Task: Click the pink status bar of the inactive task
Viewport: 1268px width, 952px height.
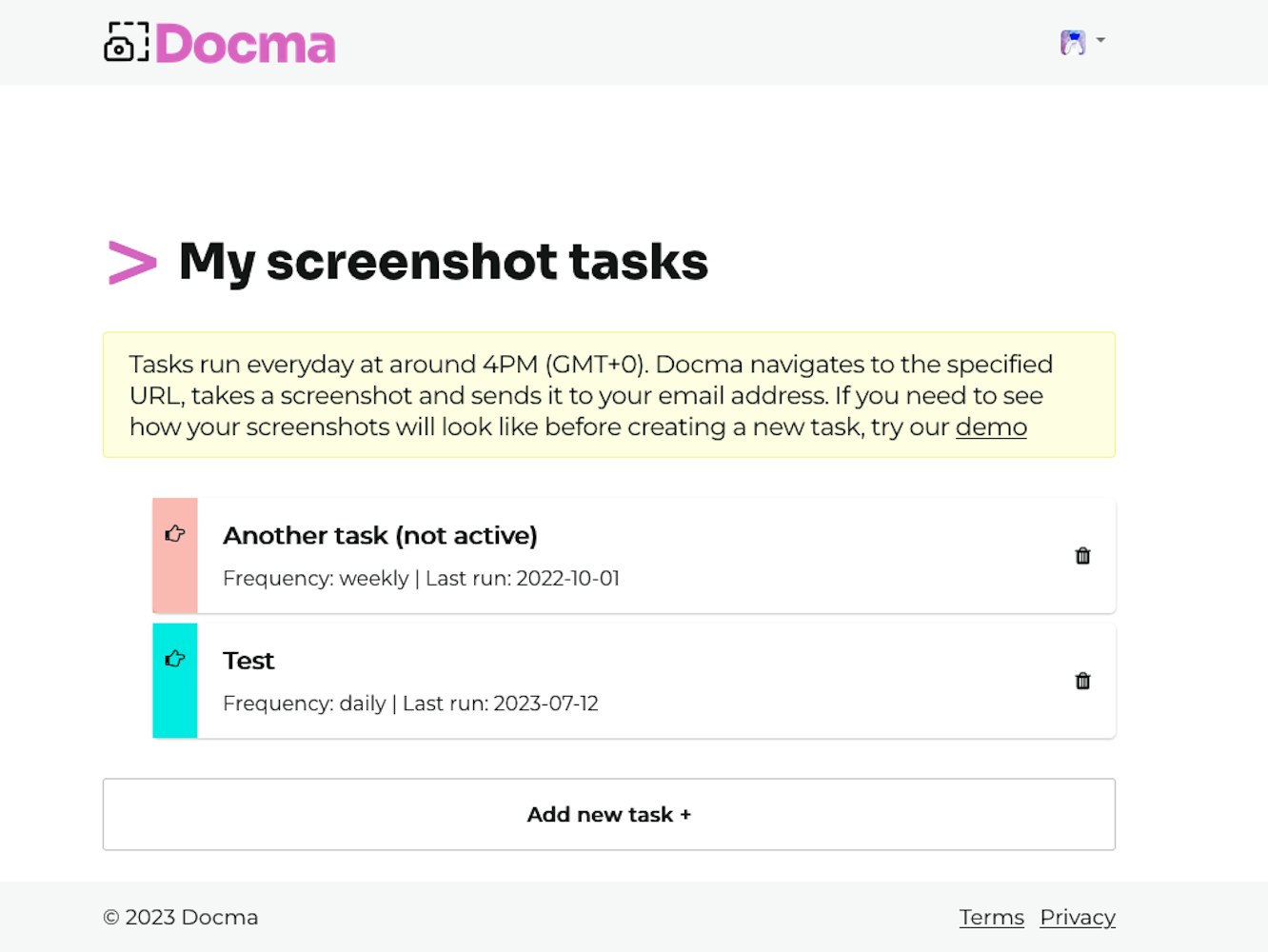Action: coord(175,555)
